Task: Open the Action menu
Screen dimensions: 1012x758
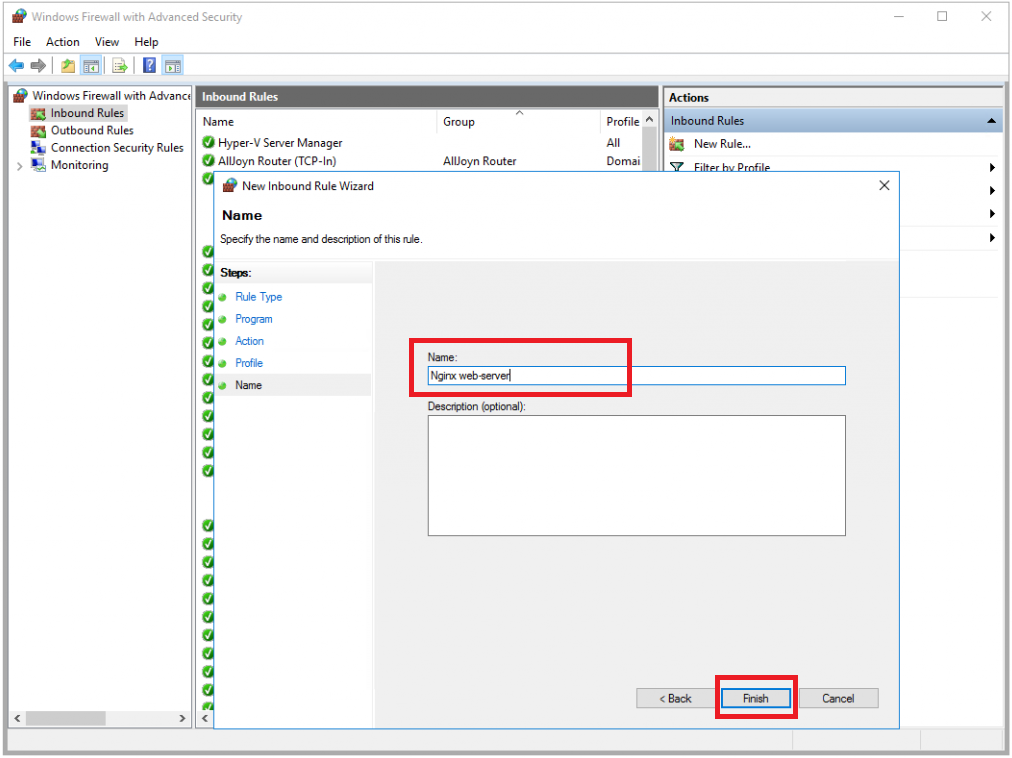Action: (x=63, y=42)
